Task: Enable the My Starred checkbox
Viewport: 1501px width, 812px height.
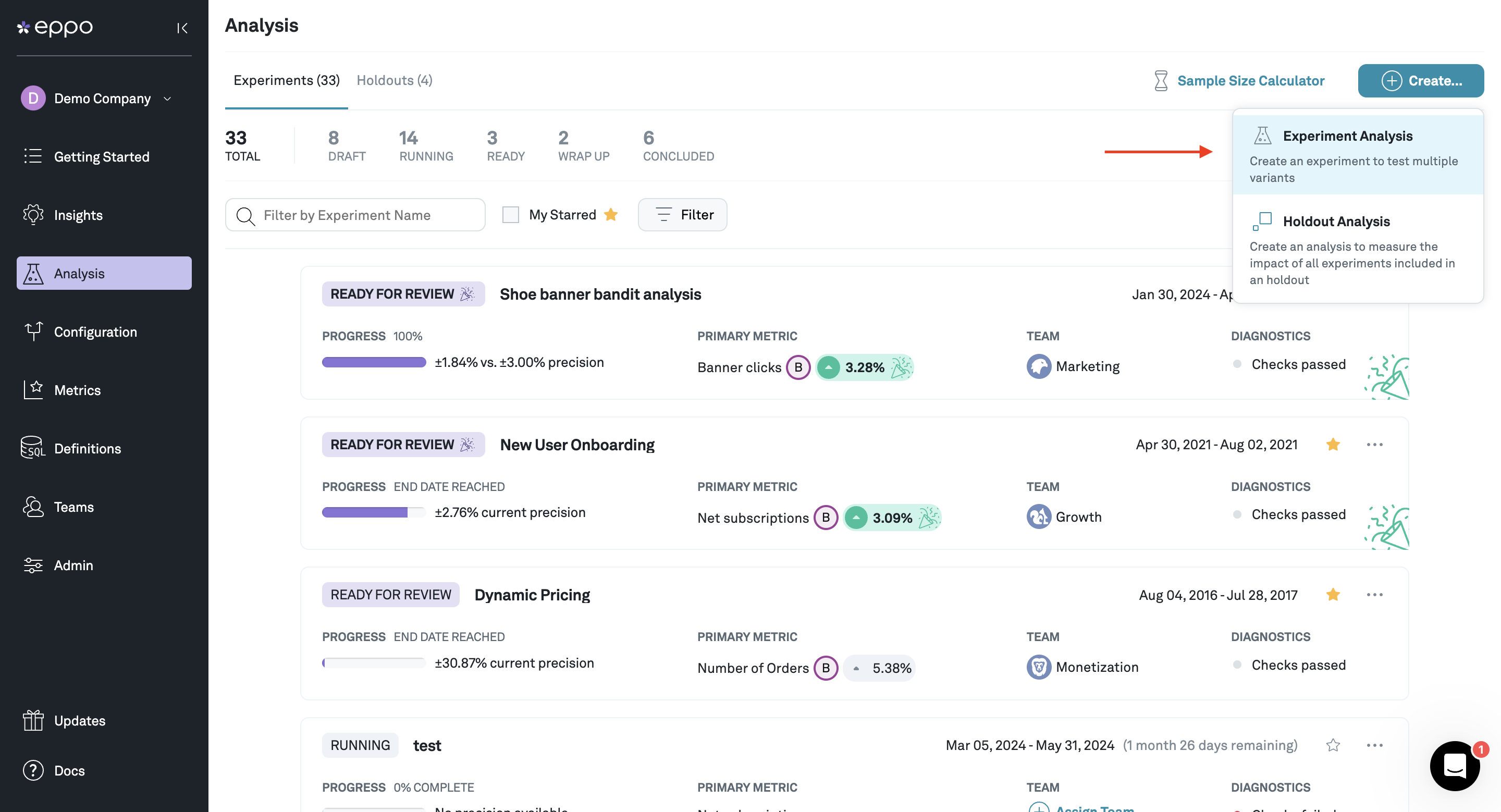Action: pyautogui.click(x=510, y=214)
